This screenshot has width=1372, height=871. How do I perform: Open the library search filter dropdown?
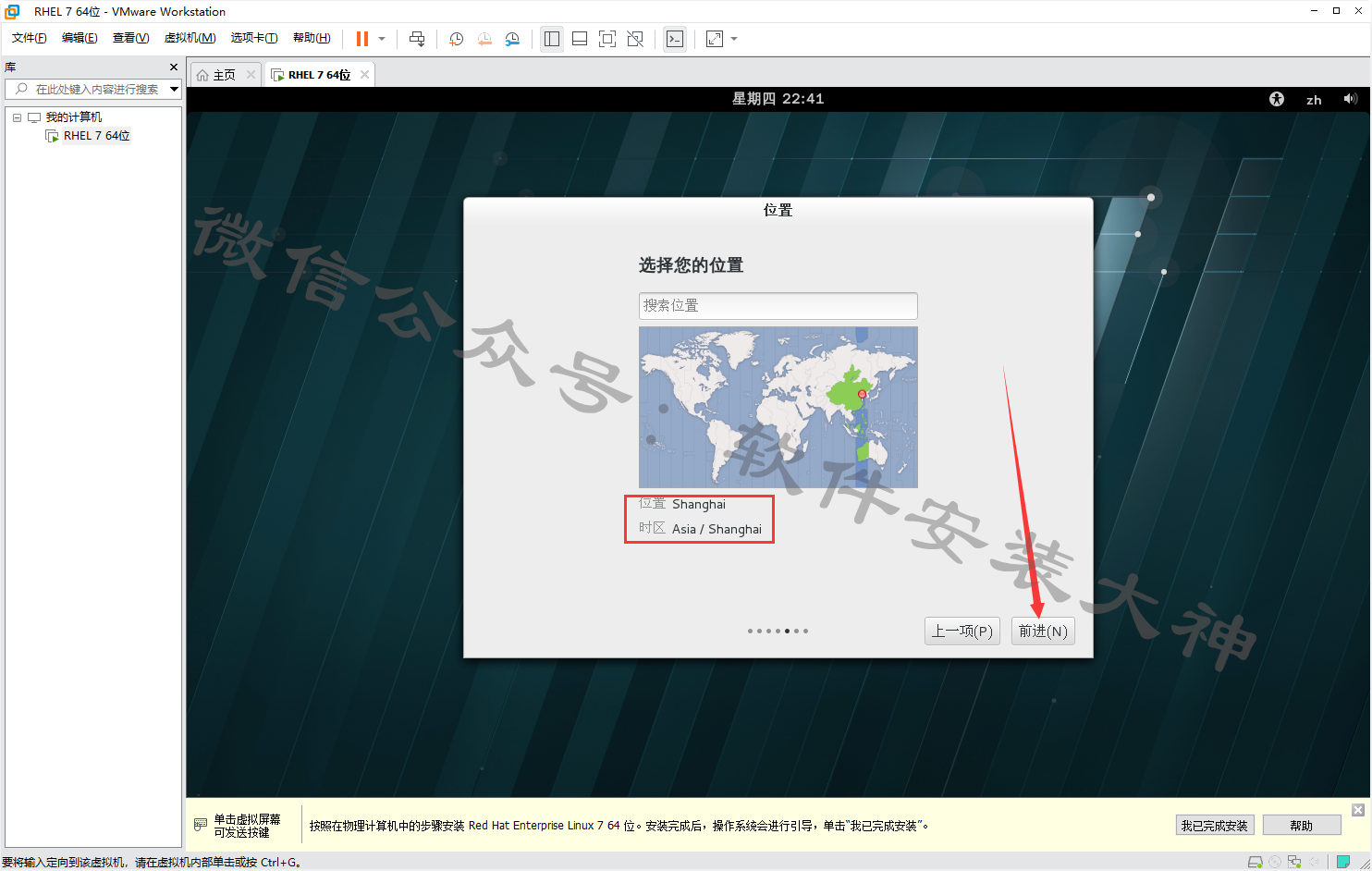(x=174, y=89)
